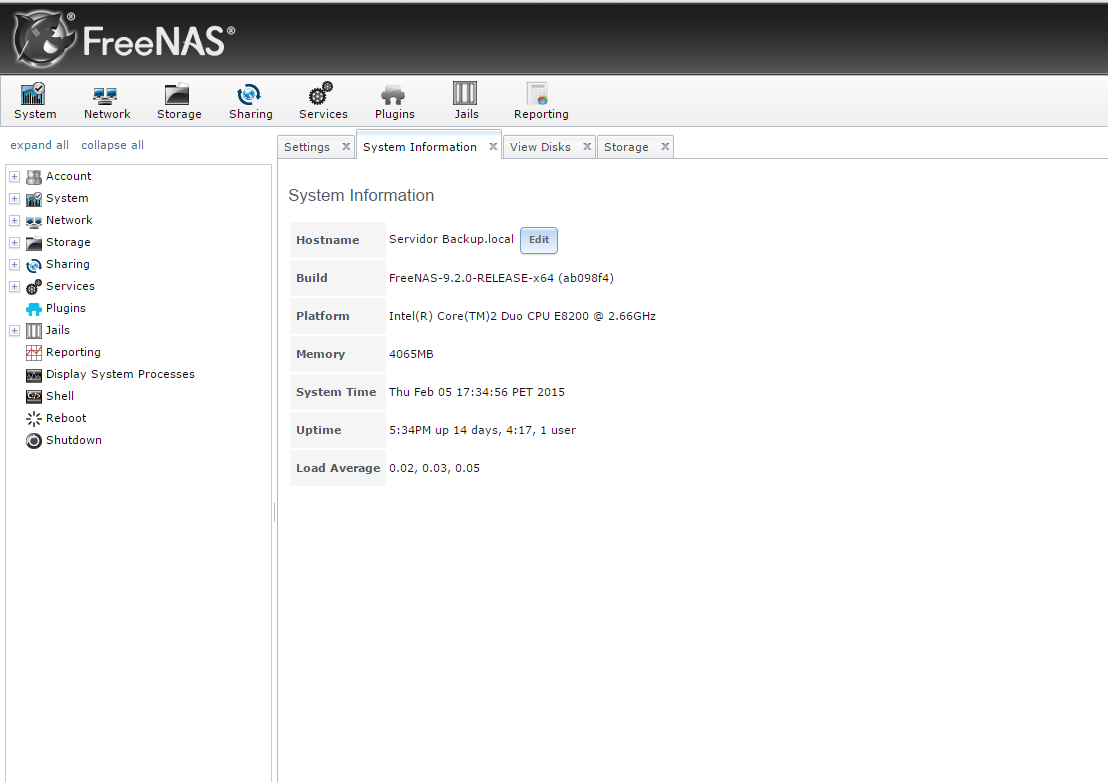Close the System Information tab

click(x=493, y=146)
